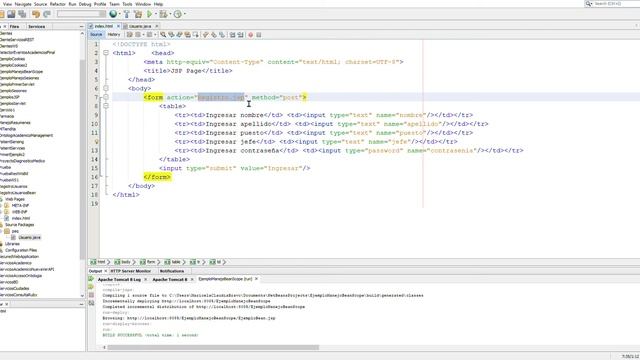Collapse the form tag code fold
The image size is (640, 360).
pos(106,97)
